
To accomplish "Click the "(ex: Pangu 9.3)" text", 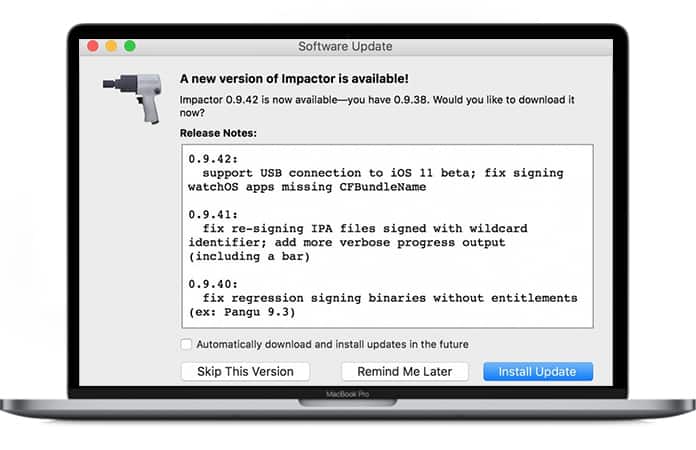I will 242,312.
